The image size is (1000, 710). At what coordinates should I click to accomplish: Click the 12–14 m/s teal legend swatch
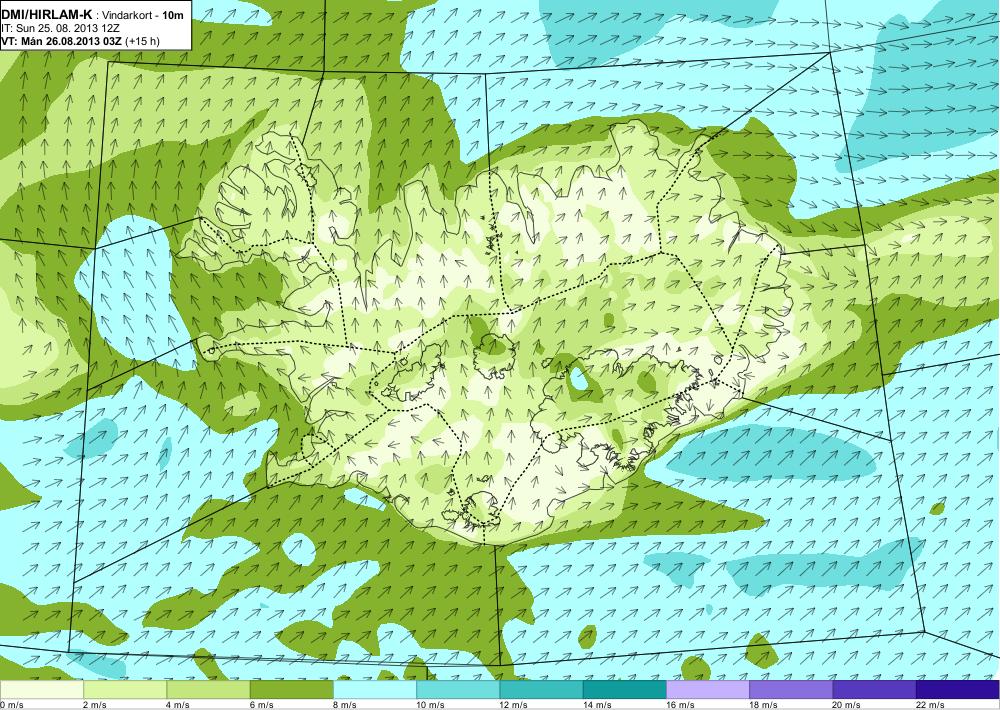click(x=541, y=690)
